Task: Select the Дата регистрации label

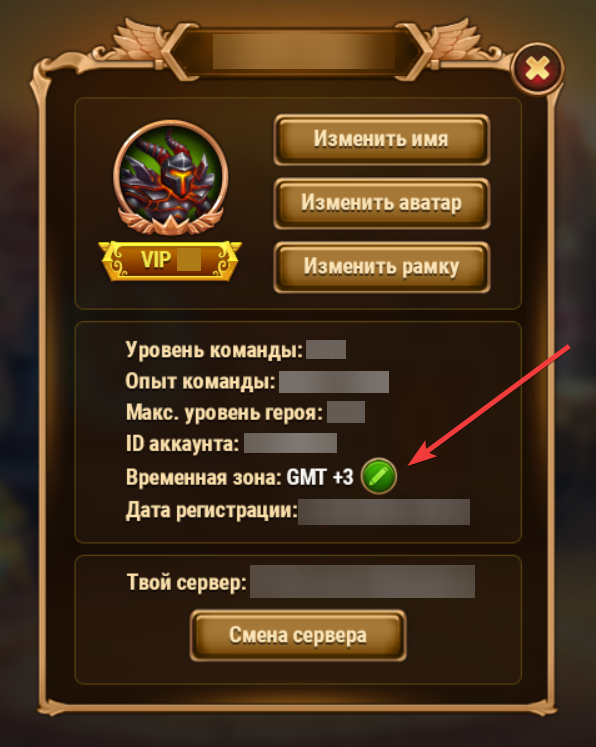Action: click(212, 511)
